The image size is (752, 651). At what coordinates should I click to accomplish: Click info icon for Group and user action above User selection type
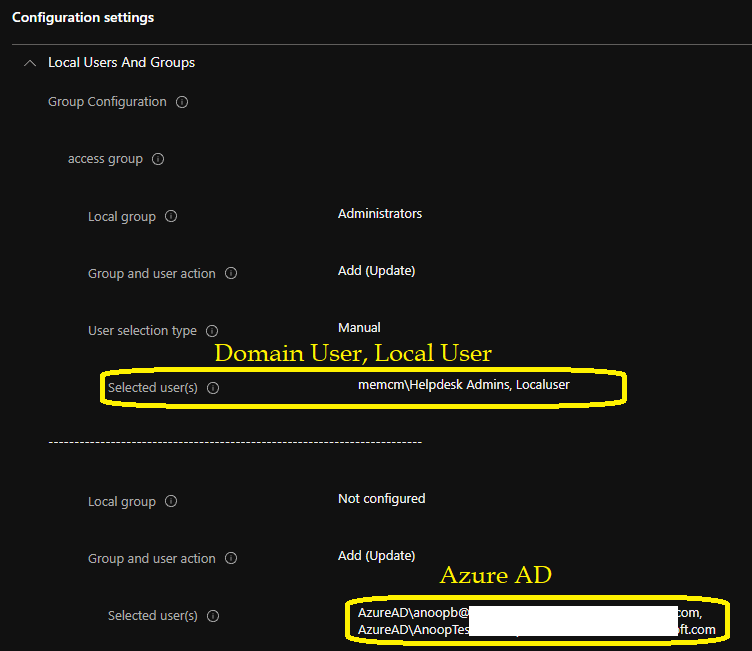coord(231,273)
